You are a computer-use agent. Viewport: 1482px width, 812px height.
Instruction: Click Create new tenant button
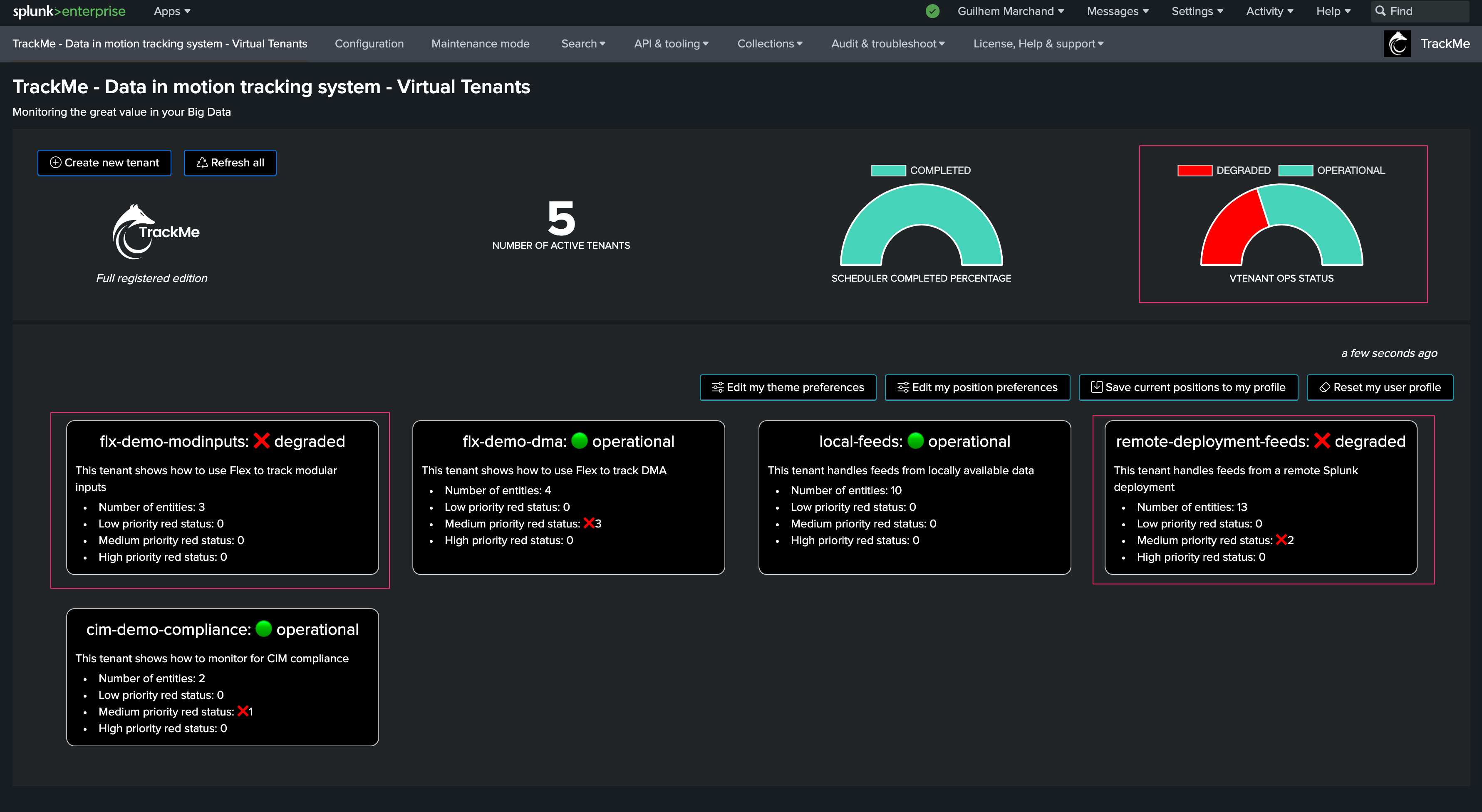(x=104, y=163)
